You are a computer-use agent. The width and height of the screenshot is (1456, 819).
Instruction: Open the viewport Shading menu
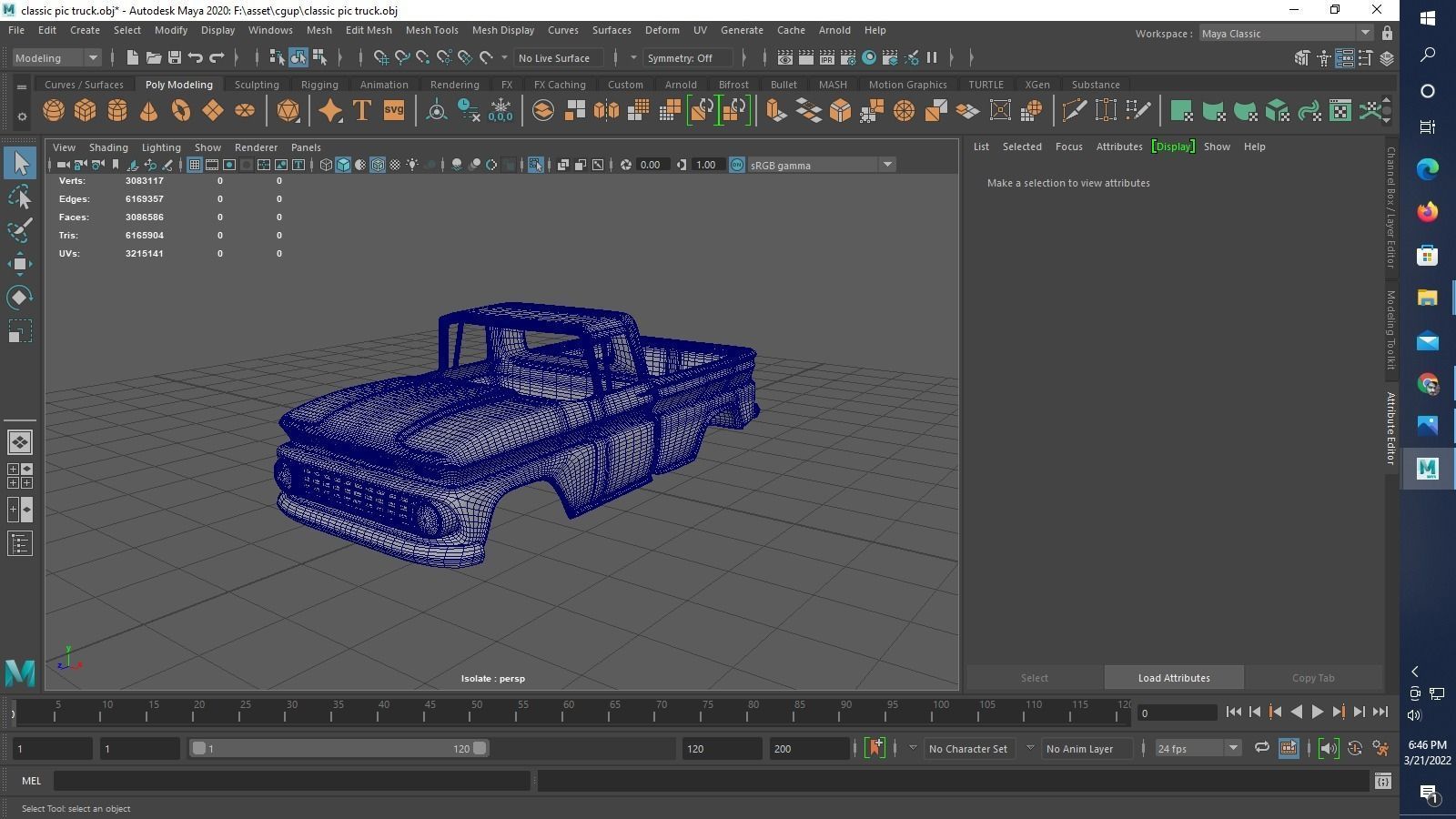(x=108, y=147)
